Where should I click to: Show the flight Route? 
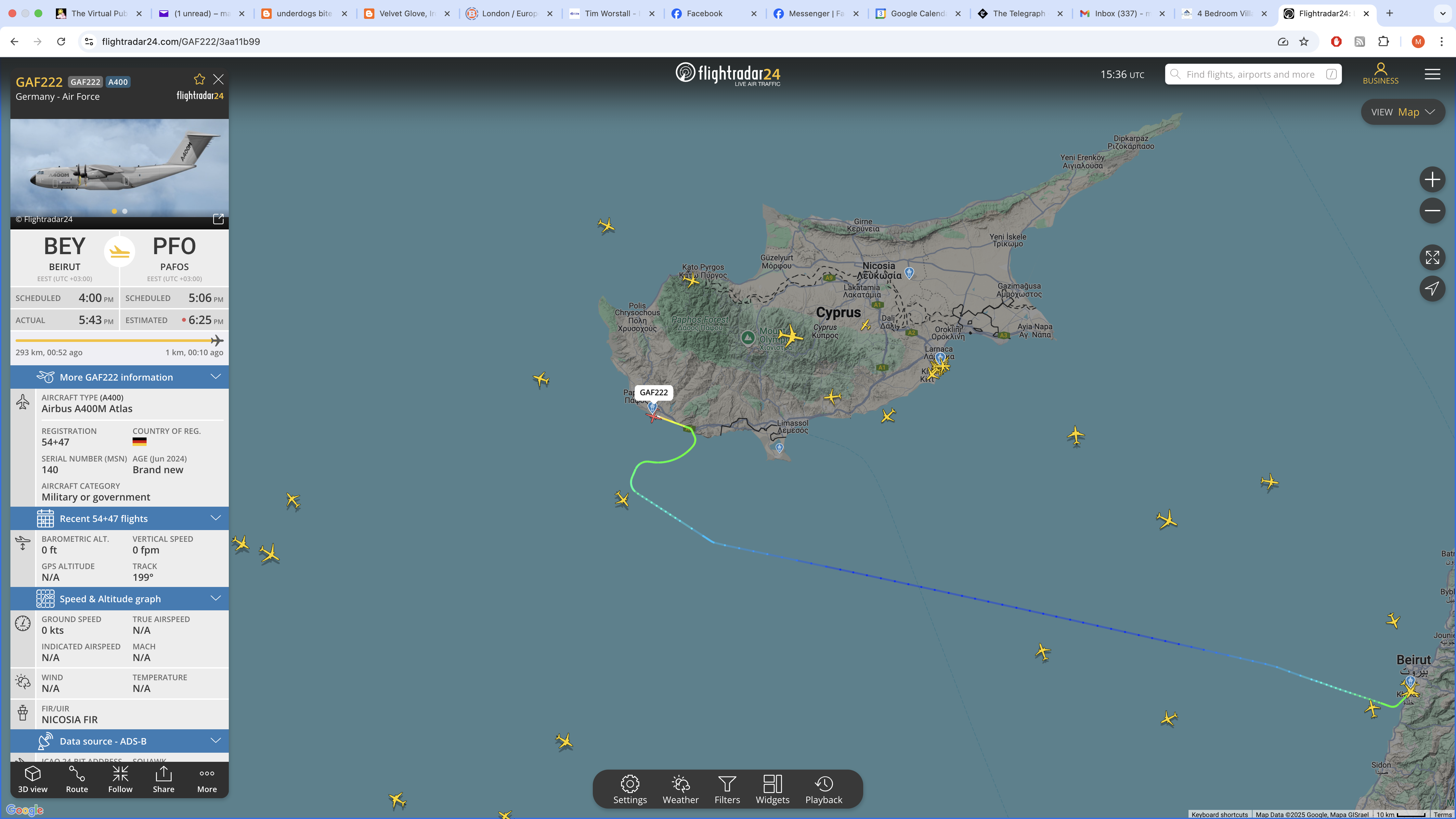point(77,779)
